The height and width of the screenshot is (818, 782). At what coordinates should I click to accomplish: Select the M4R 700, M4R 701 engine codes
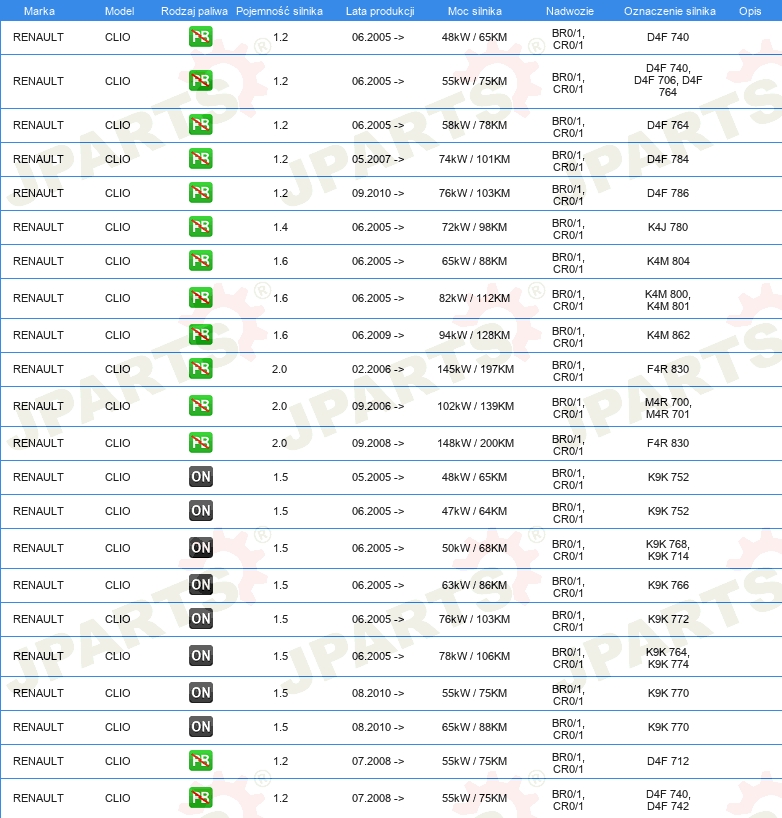tap(668, 408)
